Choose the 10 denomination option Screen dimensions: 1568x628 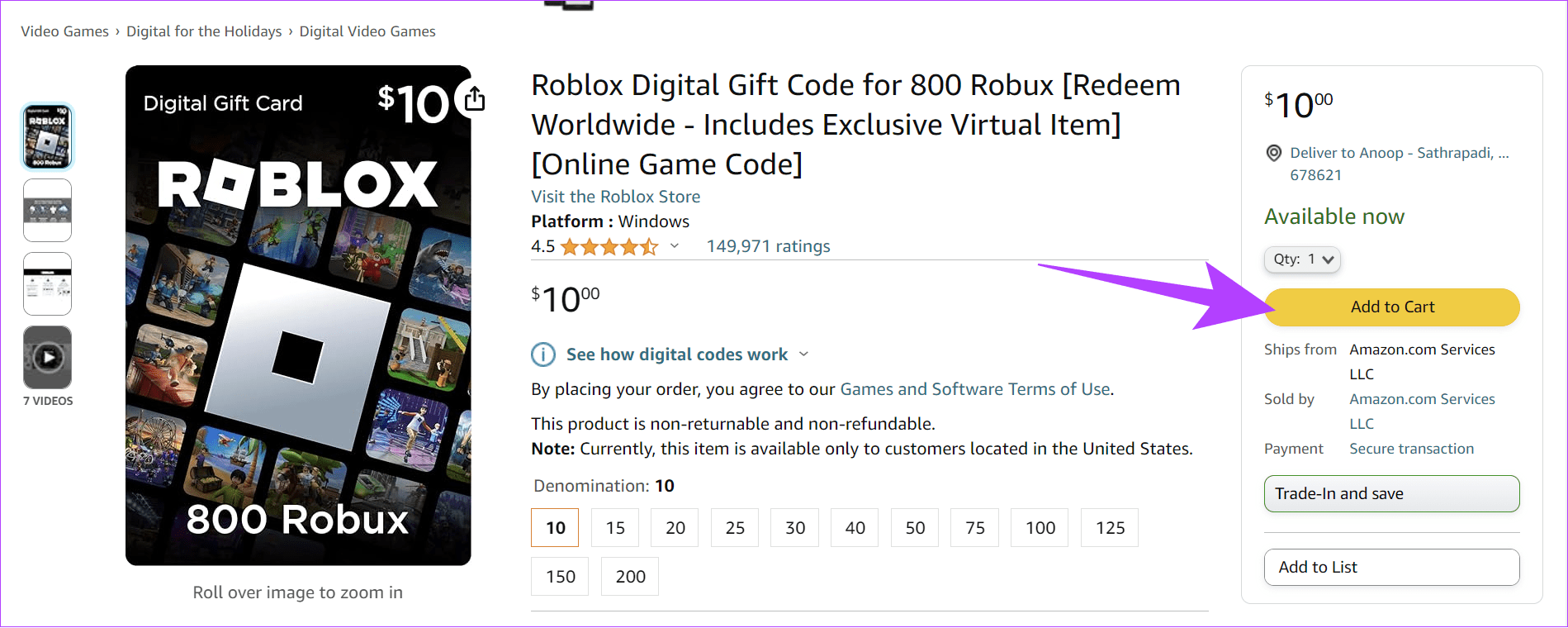555,528
